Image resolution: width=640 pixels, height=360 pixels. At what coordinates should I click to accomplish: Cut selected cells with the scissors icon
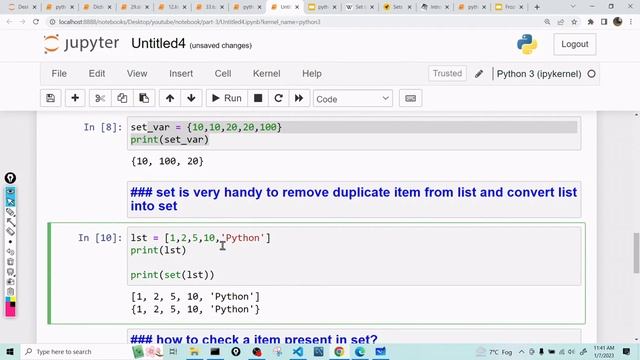tap(100, 98)
